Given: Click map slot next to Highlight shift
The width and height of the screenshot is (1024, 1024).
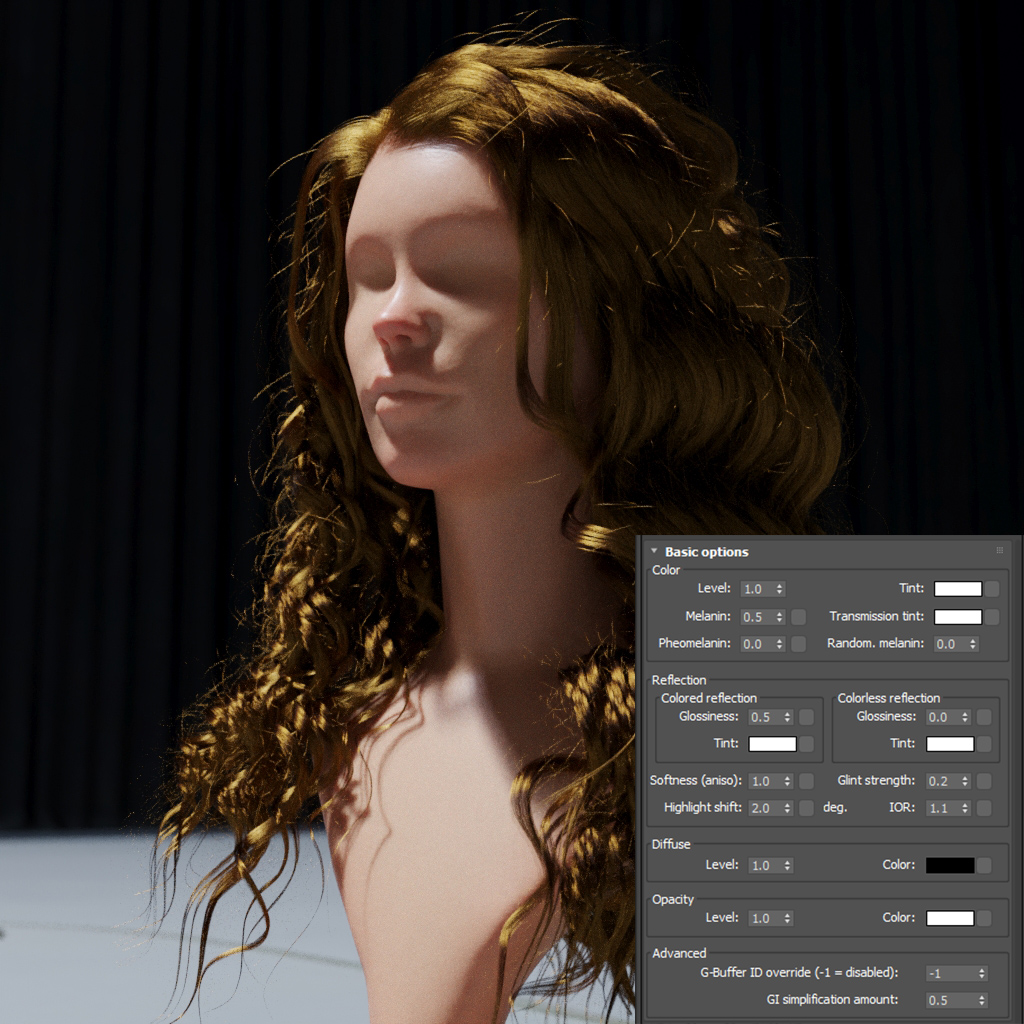Looking at the screenshot, I should [x=807, y=808].
